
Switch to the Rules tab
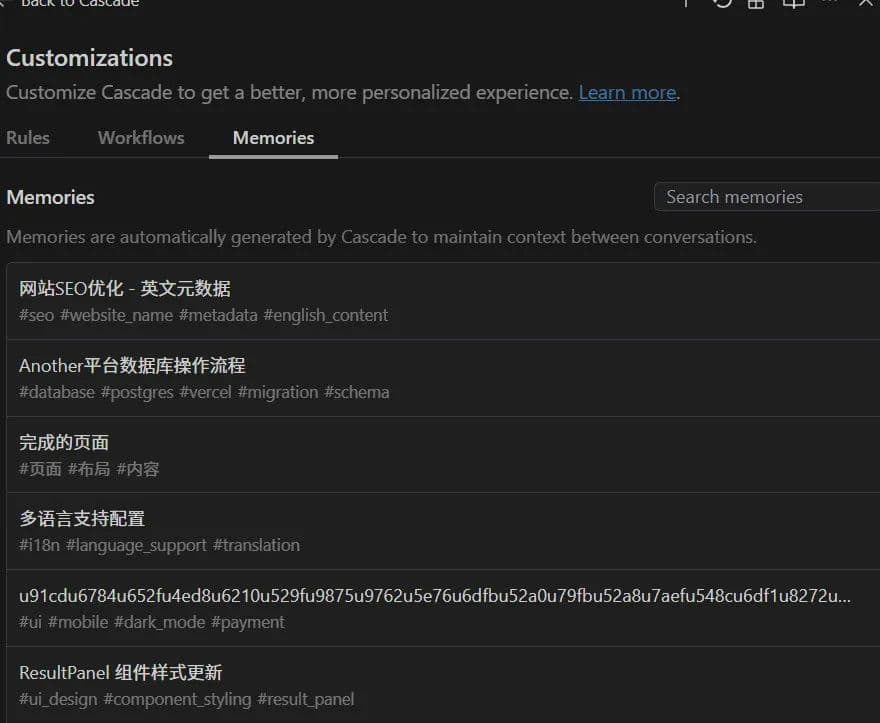click(x=27, y=138)
